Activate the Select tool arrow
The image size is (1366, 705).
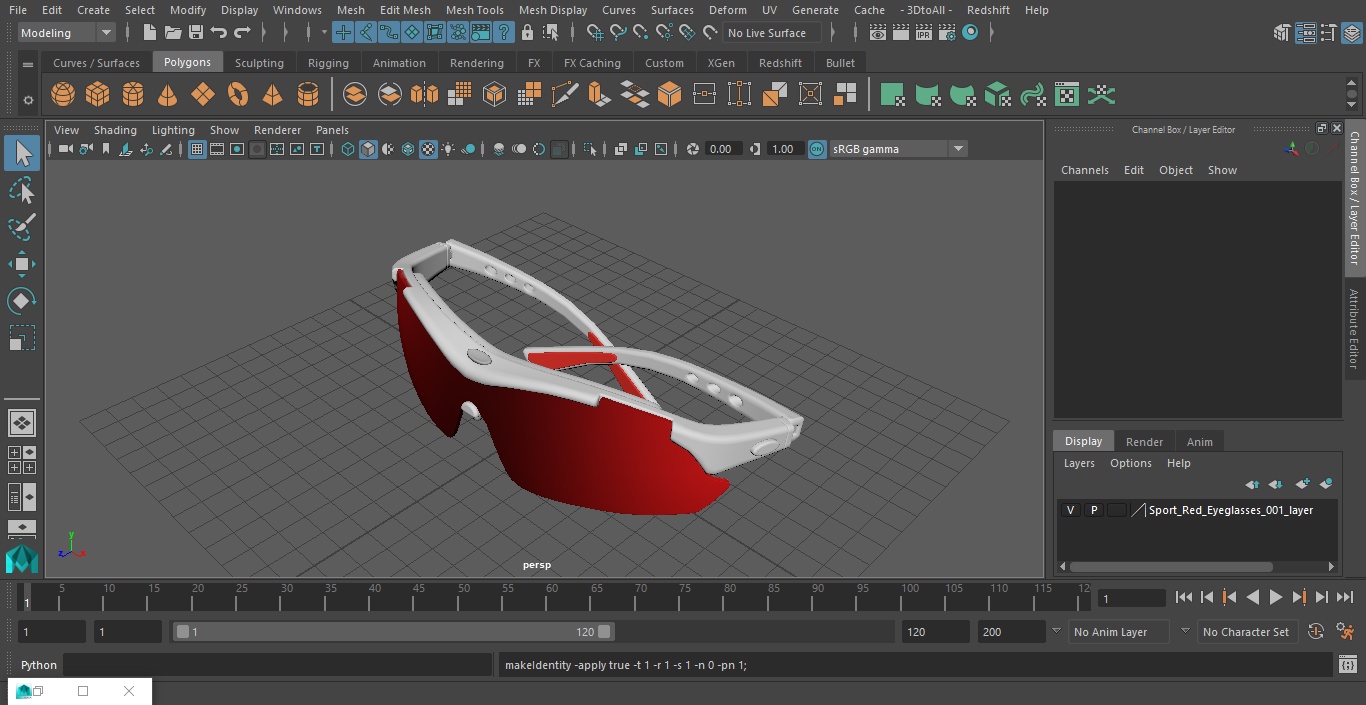coord(22,153)
